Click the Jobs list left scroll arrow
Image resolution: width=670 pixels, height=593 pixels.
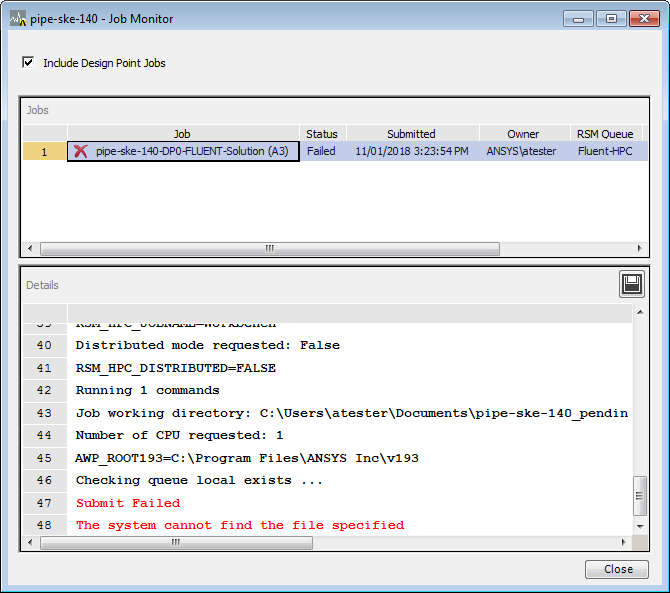tap(30, 248)
